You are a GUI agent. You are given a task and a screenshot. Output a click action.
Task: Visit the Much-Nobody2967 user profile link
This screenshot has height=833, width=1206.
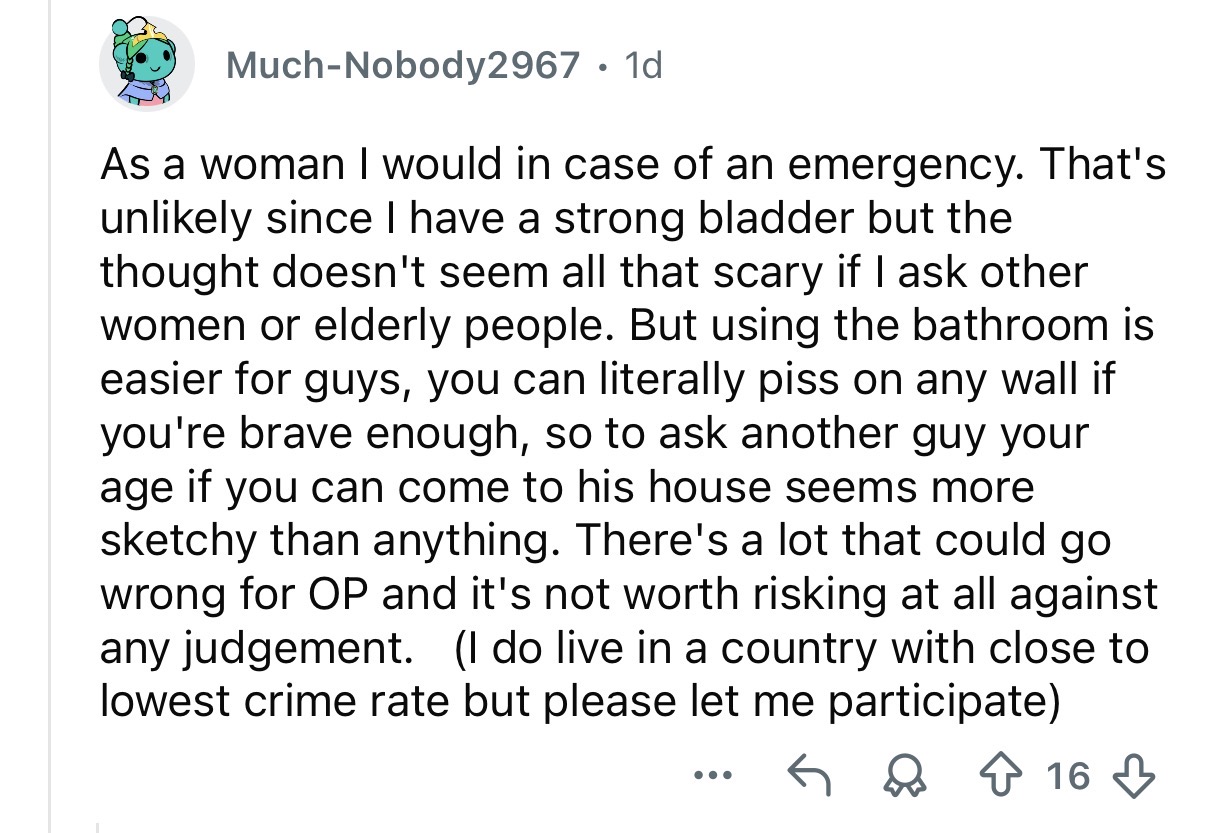tap(403, 65)
